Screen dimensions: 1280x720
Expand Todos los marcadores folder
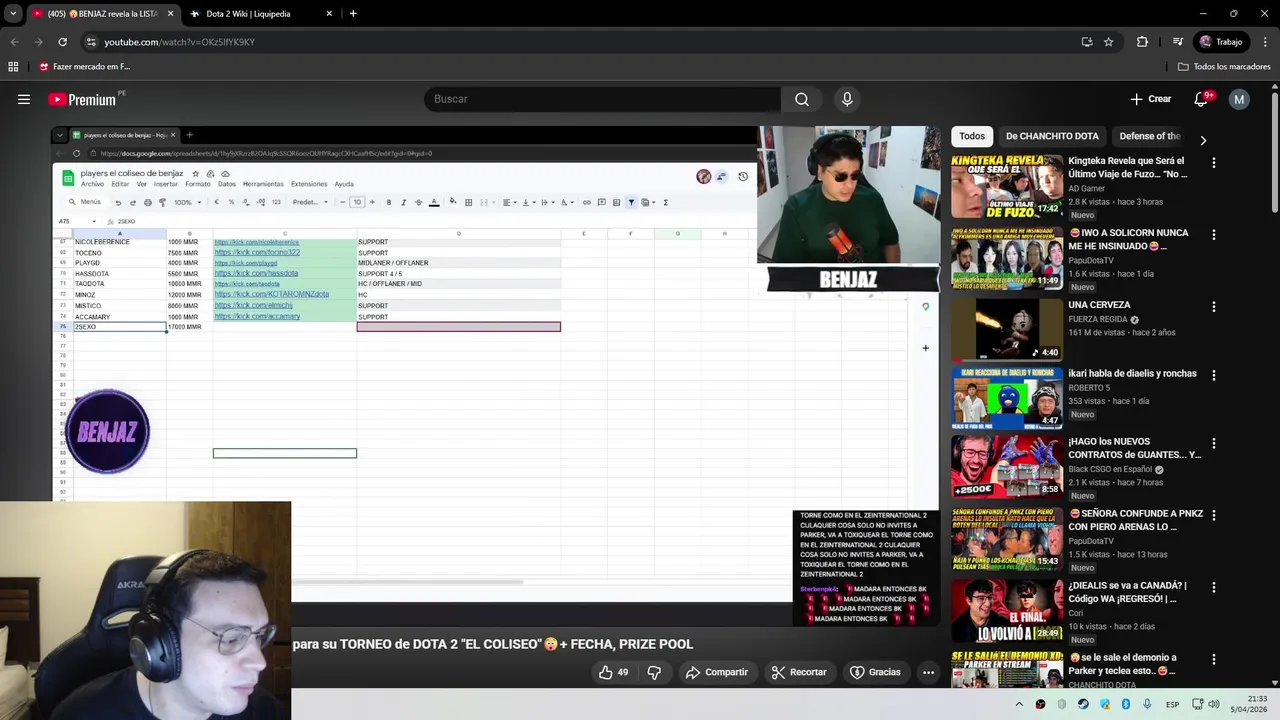point(1224,67)
